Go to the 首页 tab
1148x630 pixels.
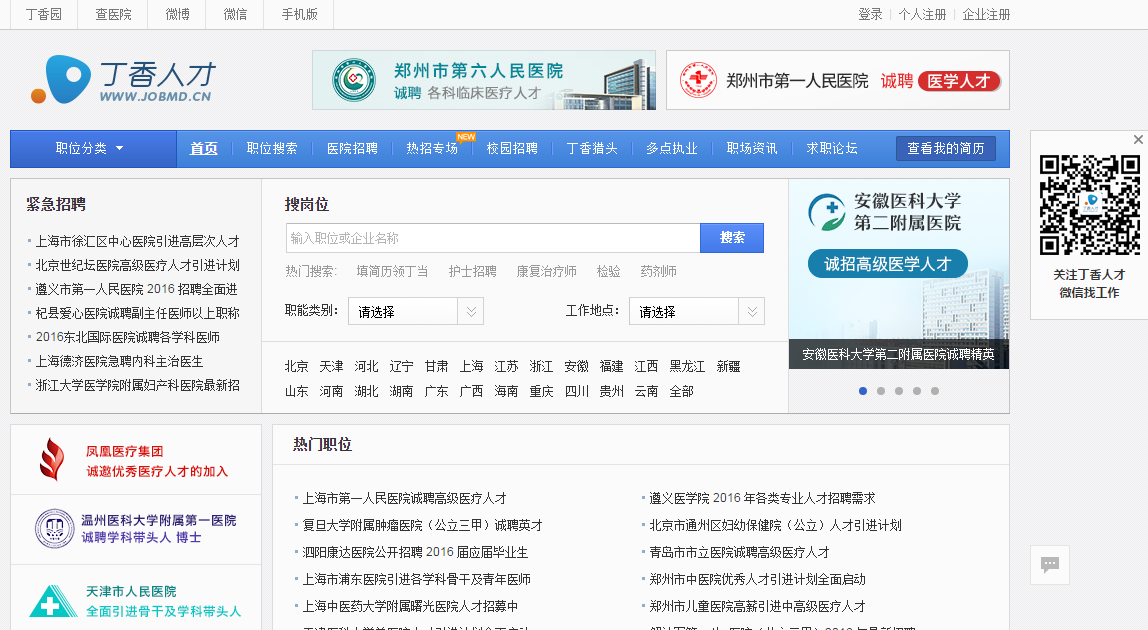pyautogui.click(x=204, y=149)
